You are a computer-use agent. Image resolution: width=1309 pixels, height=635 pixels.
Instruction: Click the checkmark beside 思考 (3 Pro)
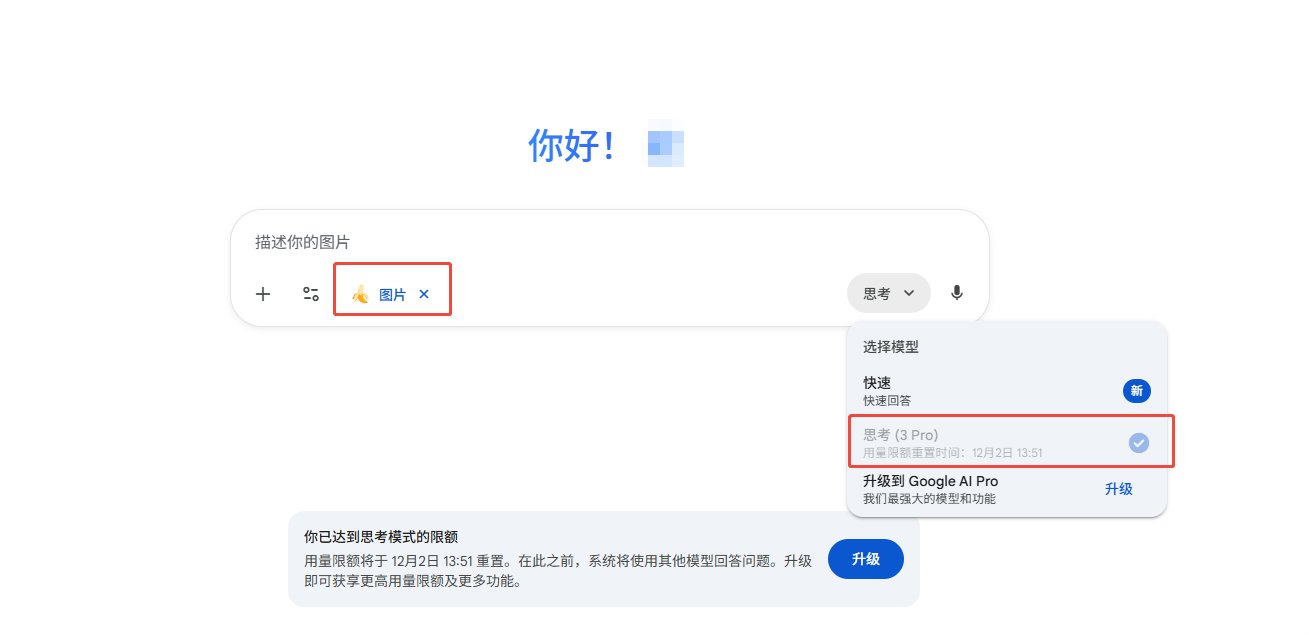click(x=1138, y=441)
